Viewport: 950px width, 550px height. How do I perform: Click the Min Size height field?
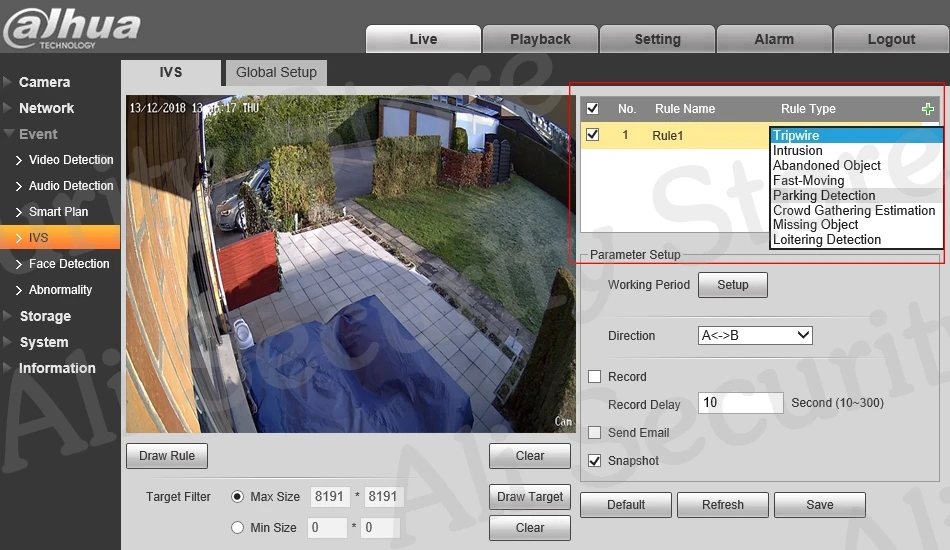pos(381,528)
